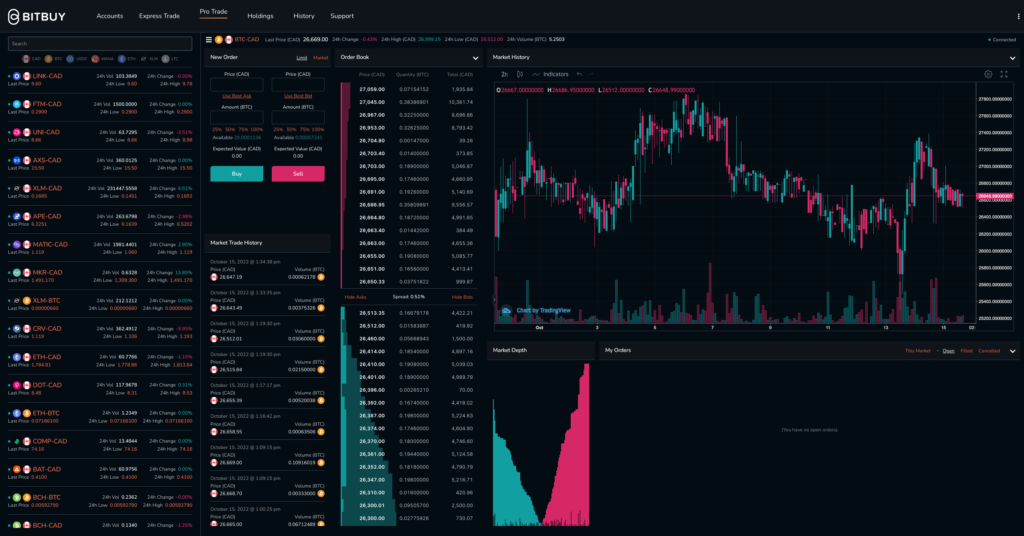Viewport: 1024px width, 536px height.
Task: Open the Holdings page
Action: click(261, 16)
